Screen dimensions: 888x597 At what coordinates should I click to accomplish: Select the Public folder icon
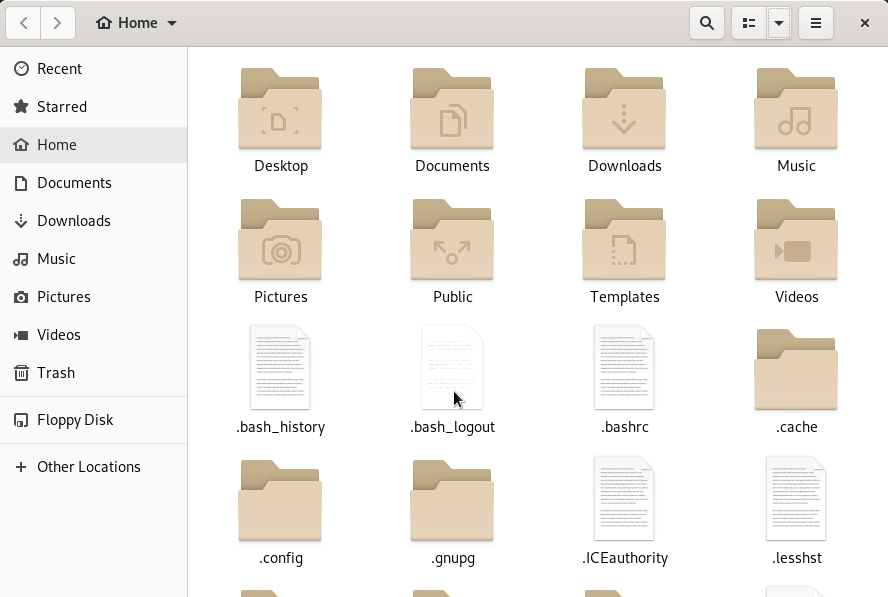pyautogui.click(x=452, y=240)
